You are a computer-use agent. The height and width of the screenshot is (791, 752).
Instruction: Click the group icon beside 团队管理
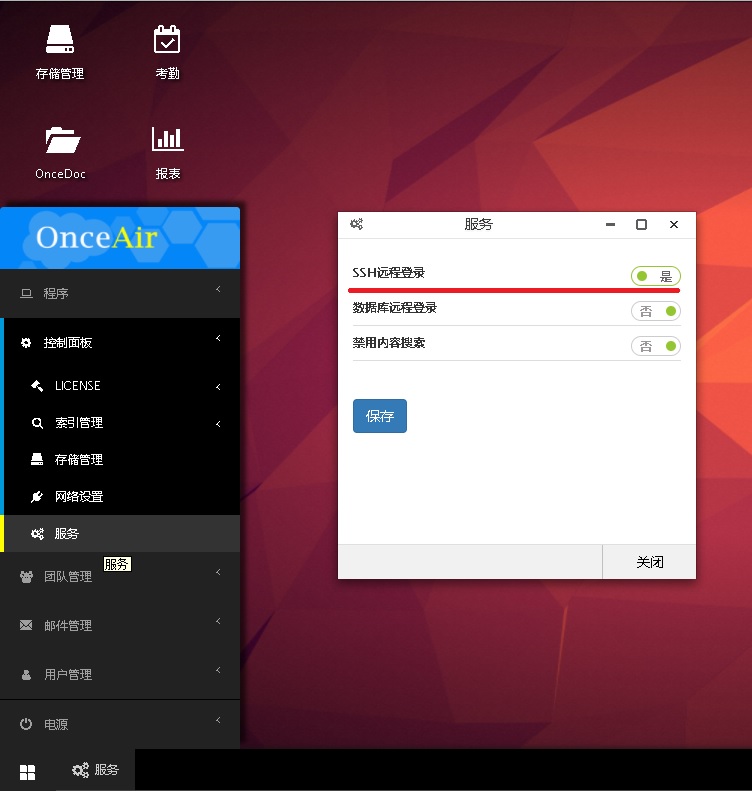pos(26,577)
